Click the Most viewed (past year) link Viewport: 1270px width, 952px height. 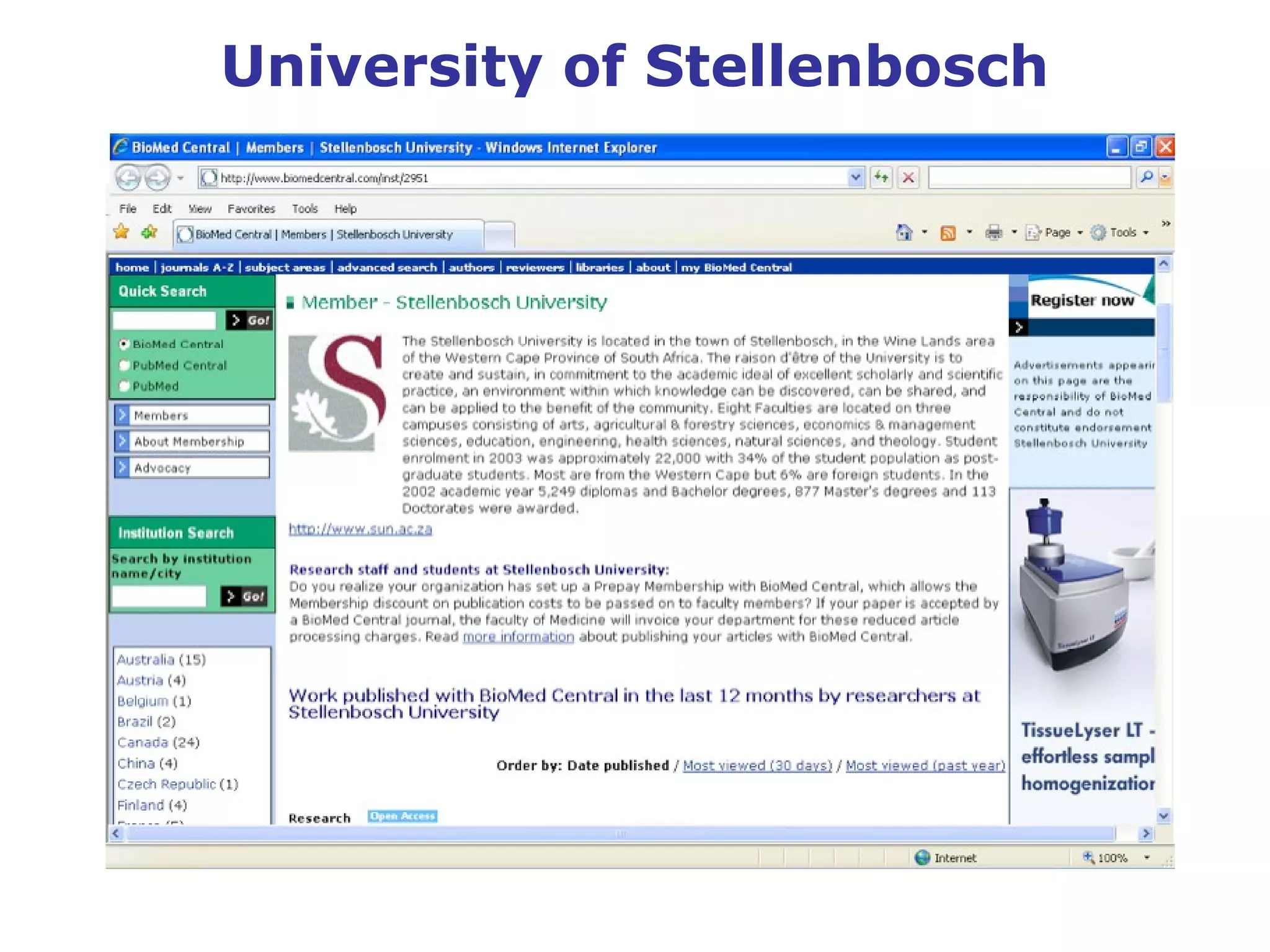(925, 765)
